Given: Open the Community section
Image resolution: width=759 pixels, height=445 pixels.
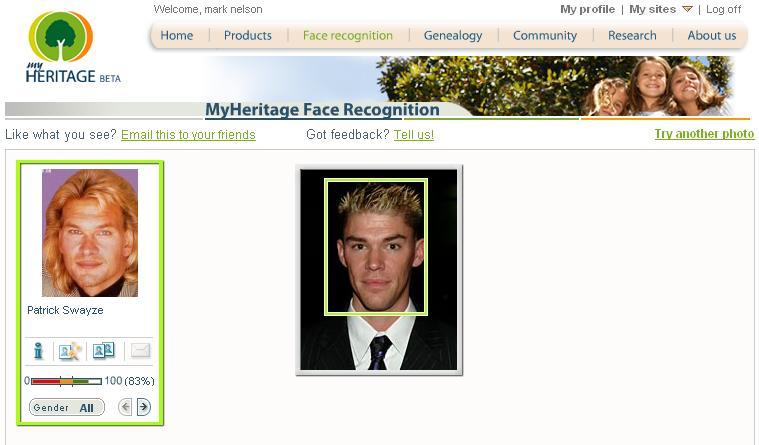Looking at the screenshot, I should (x=545, y=35).
